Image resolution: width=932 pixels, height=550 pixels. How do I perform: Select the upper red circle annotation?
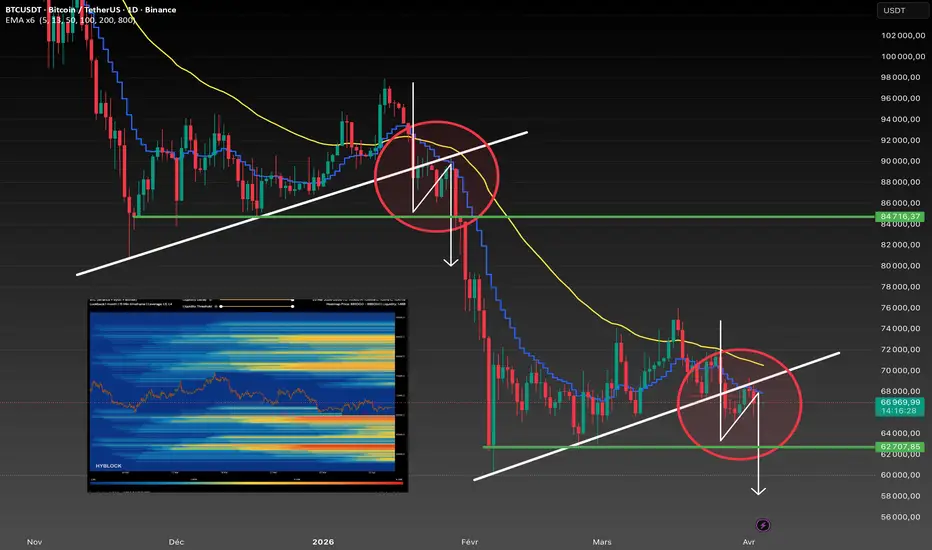(437, 176)
